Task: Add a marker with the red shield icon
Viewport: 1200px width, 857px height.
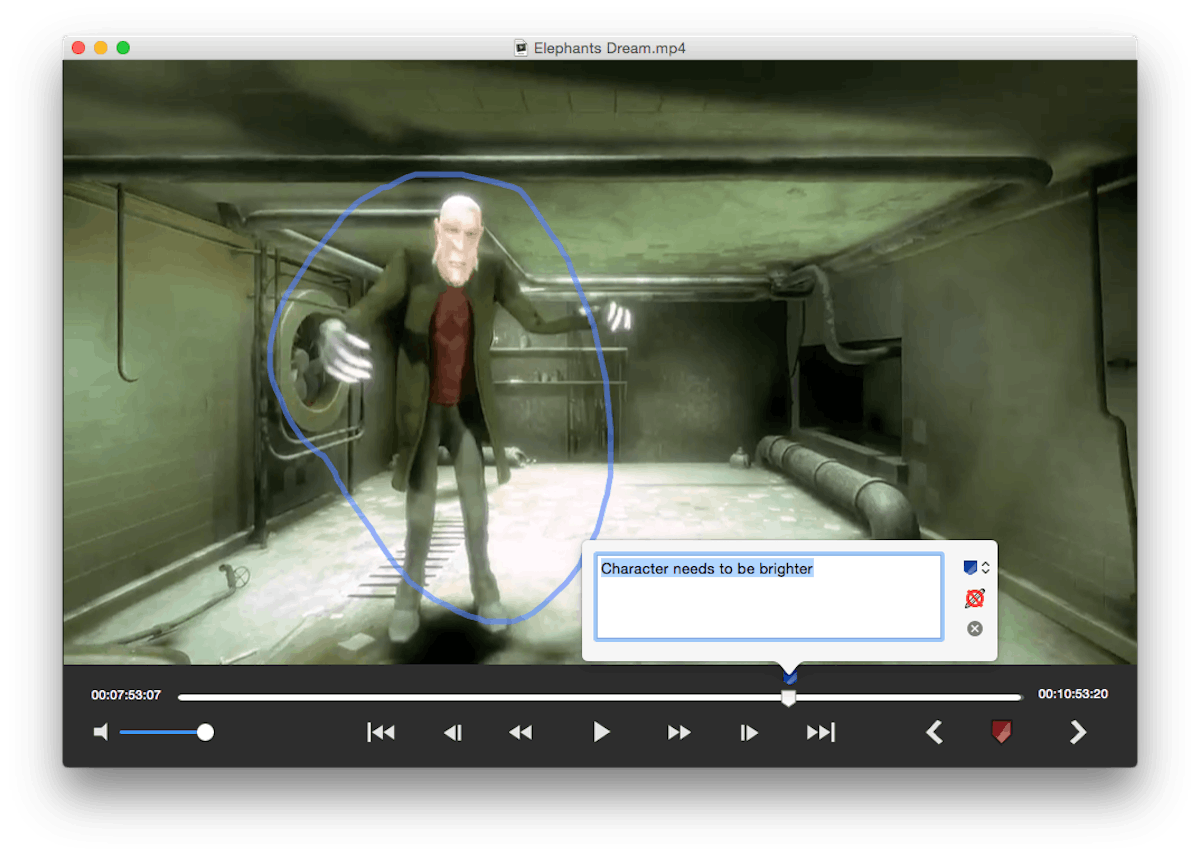Action: click(1002, 733)
